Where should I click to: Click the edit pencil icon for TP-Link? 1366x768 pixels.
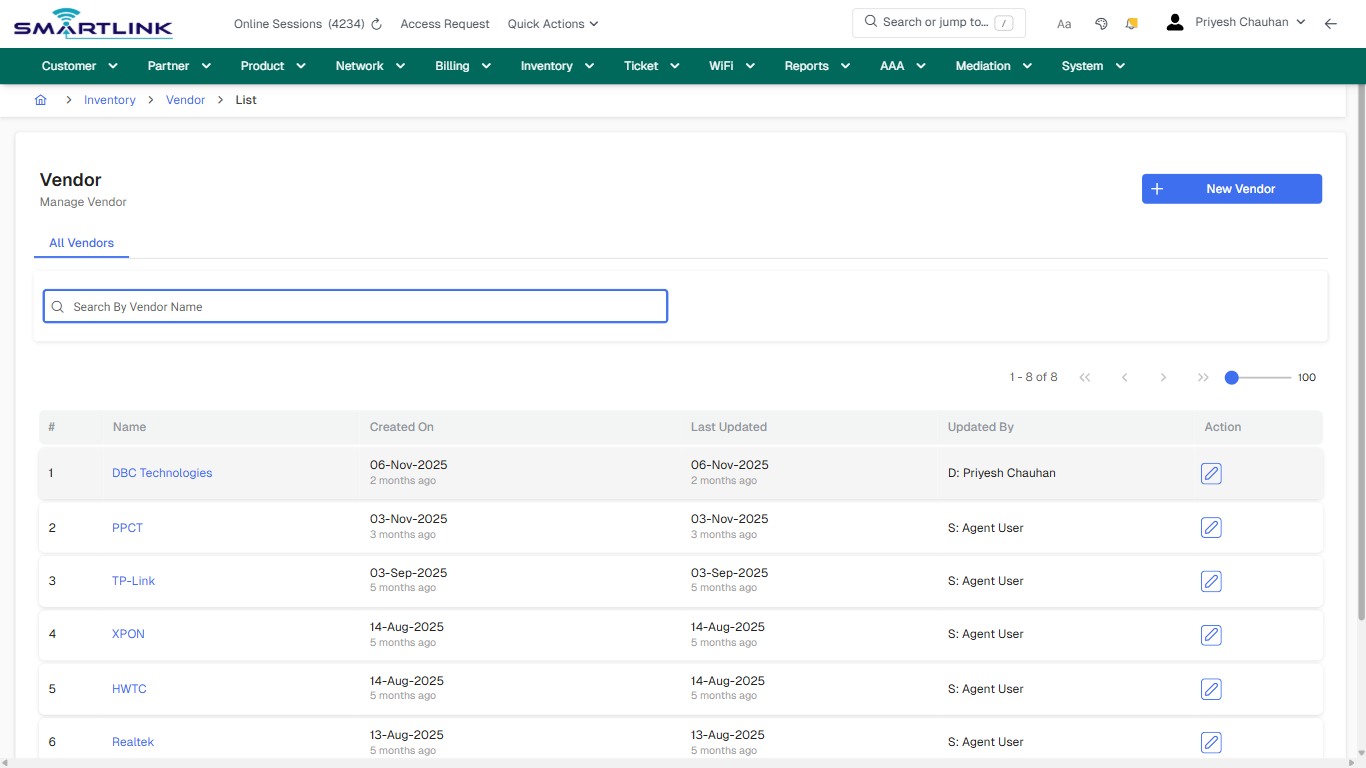click(x=1211, y=581)
